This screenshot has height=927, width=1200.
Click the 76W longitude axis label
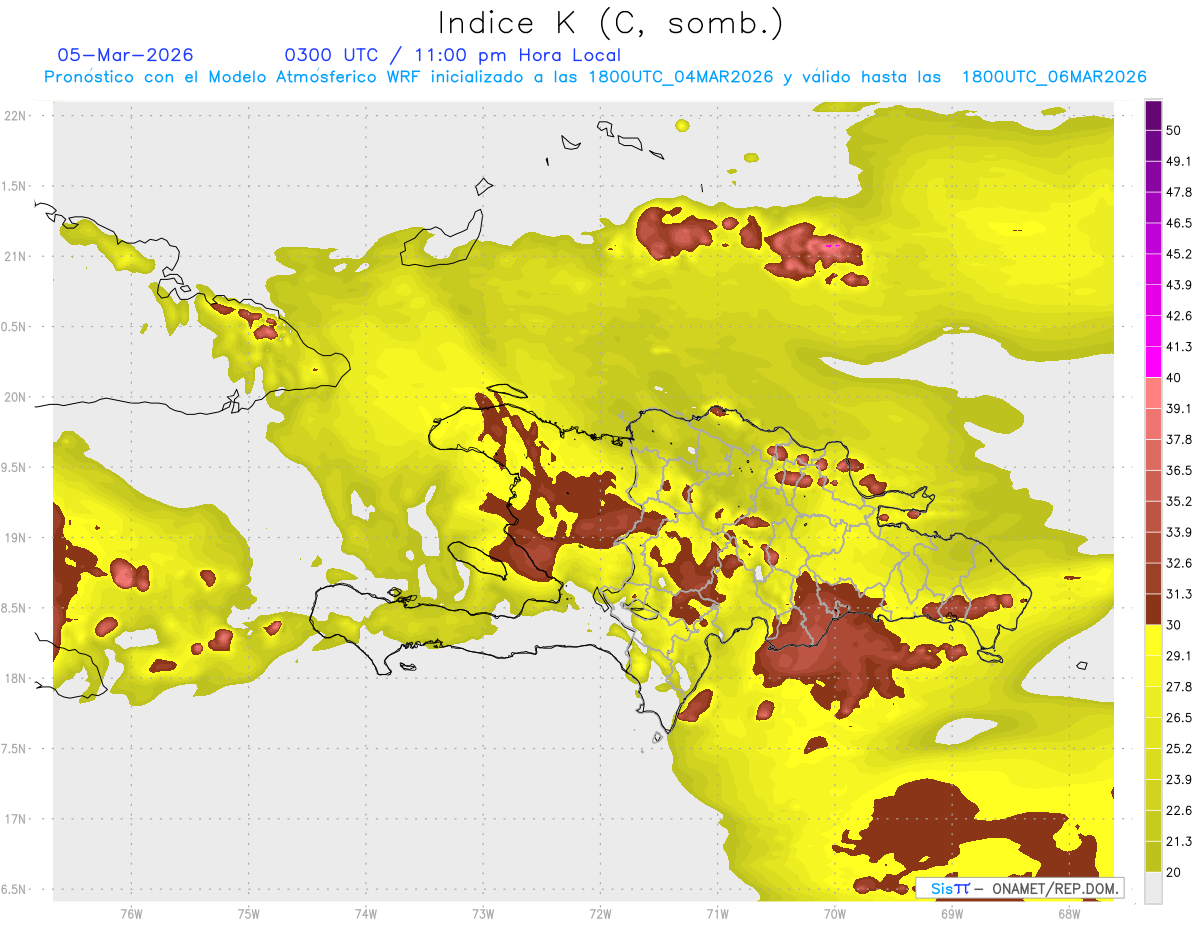[x=131, y=913]
